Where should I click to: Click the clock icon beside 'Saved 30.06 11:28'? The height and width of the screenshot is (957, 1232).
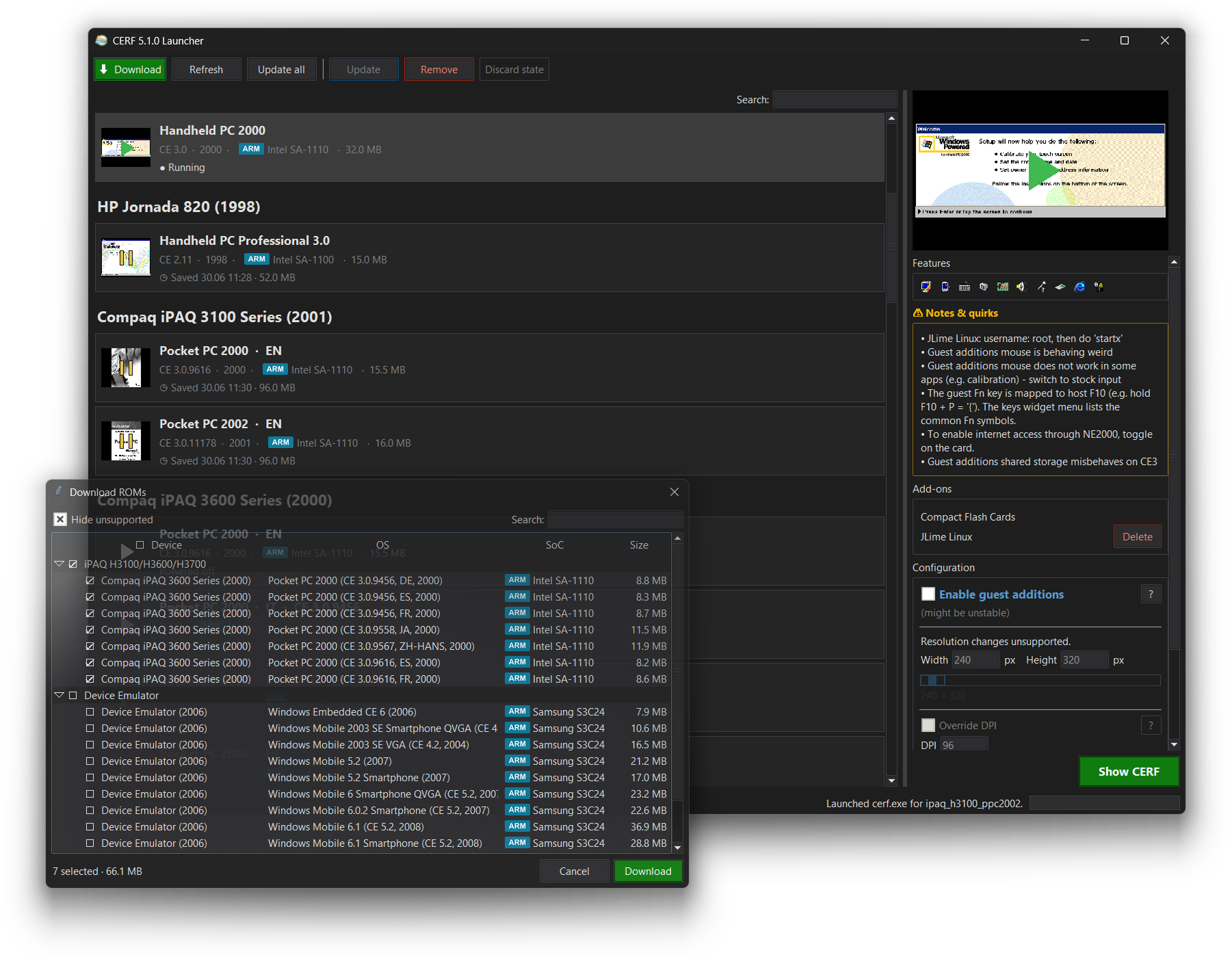coord(163,278)
